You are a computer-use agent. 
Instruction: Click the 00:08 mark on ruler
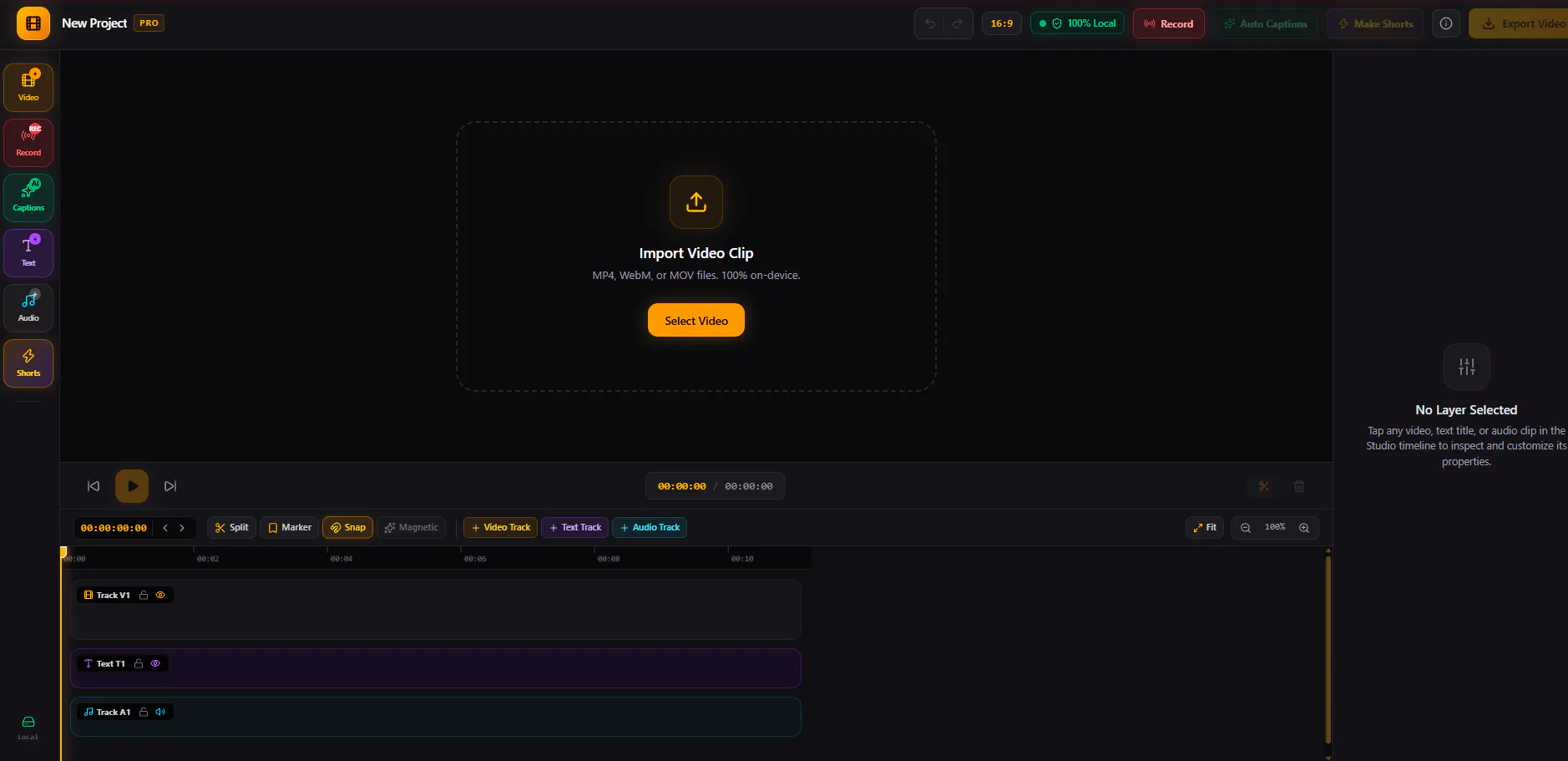coord(609,559)
